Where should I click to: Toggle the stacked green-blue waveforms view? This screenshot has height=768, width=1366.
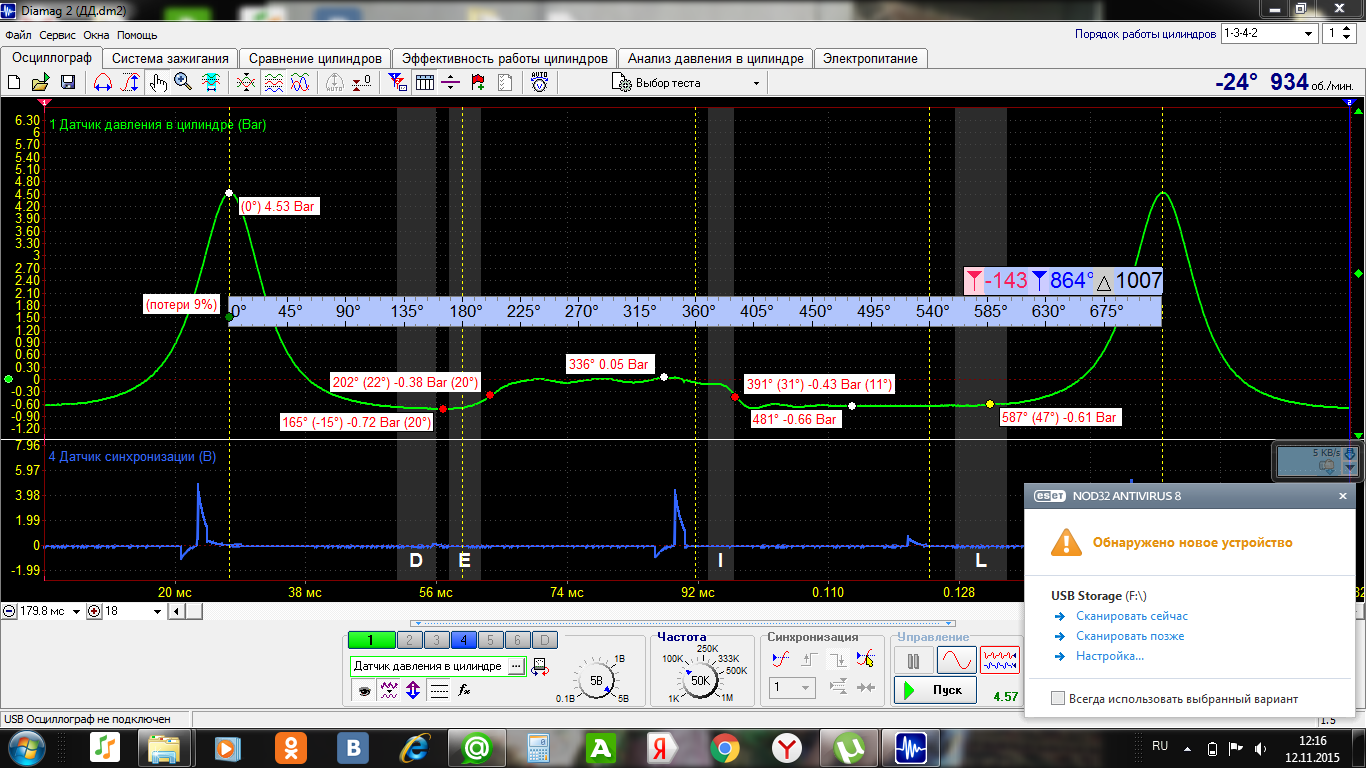tap(273, 82)
